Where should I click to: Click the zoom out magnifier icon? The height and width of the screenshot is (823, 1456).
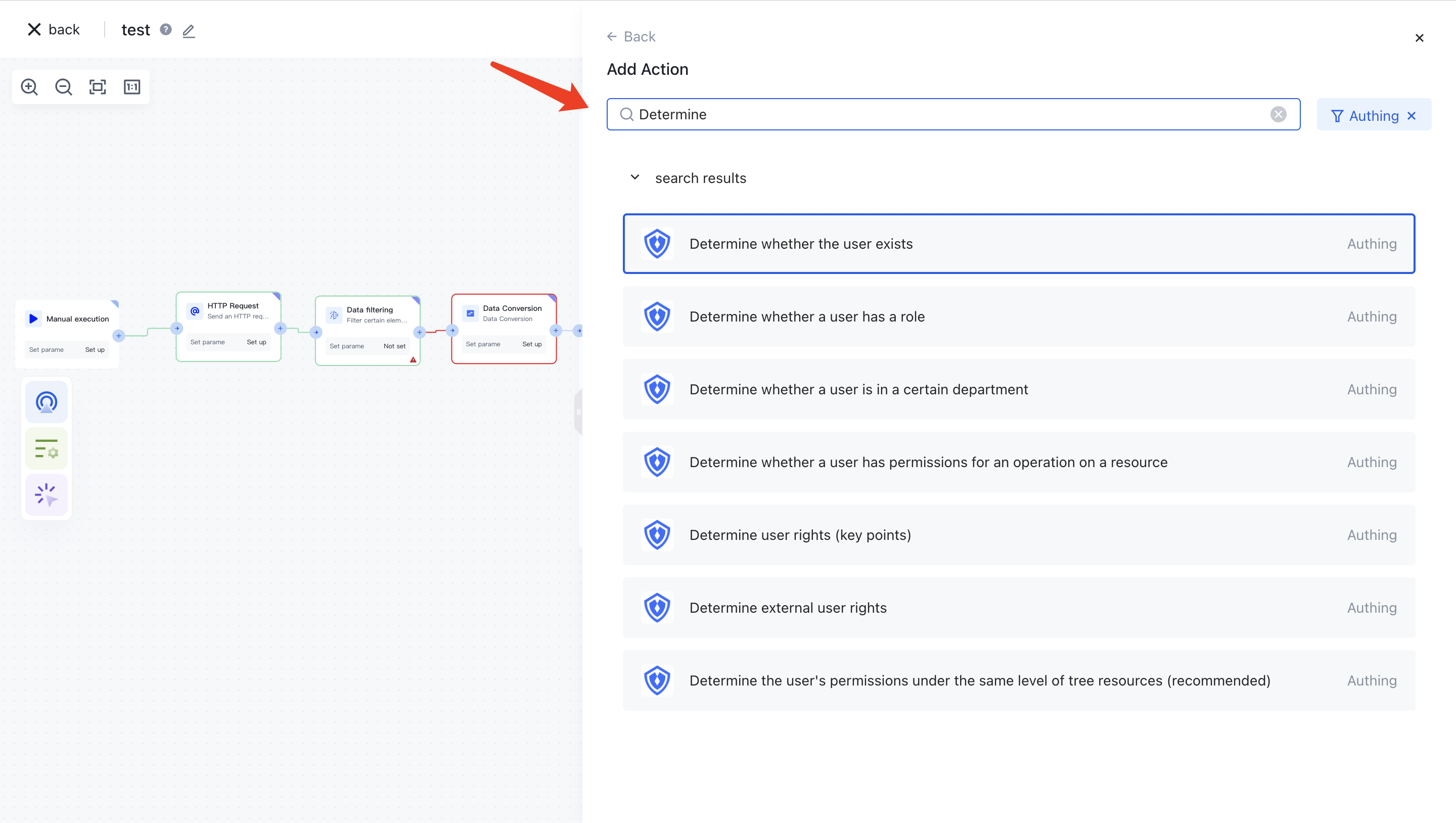[x=63, y=87]
